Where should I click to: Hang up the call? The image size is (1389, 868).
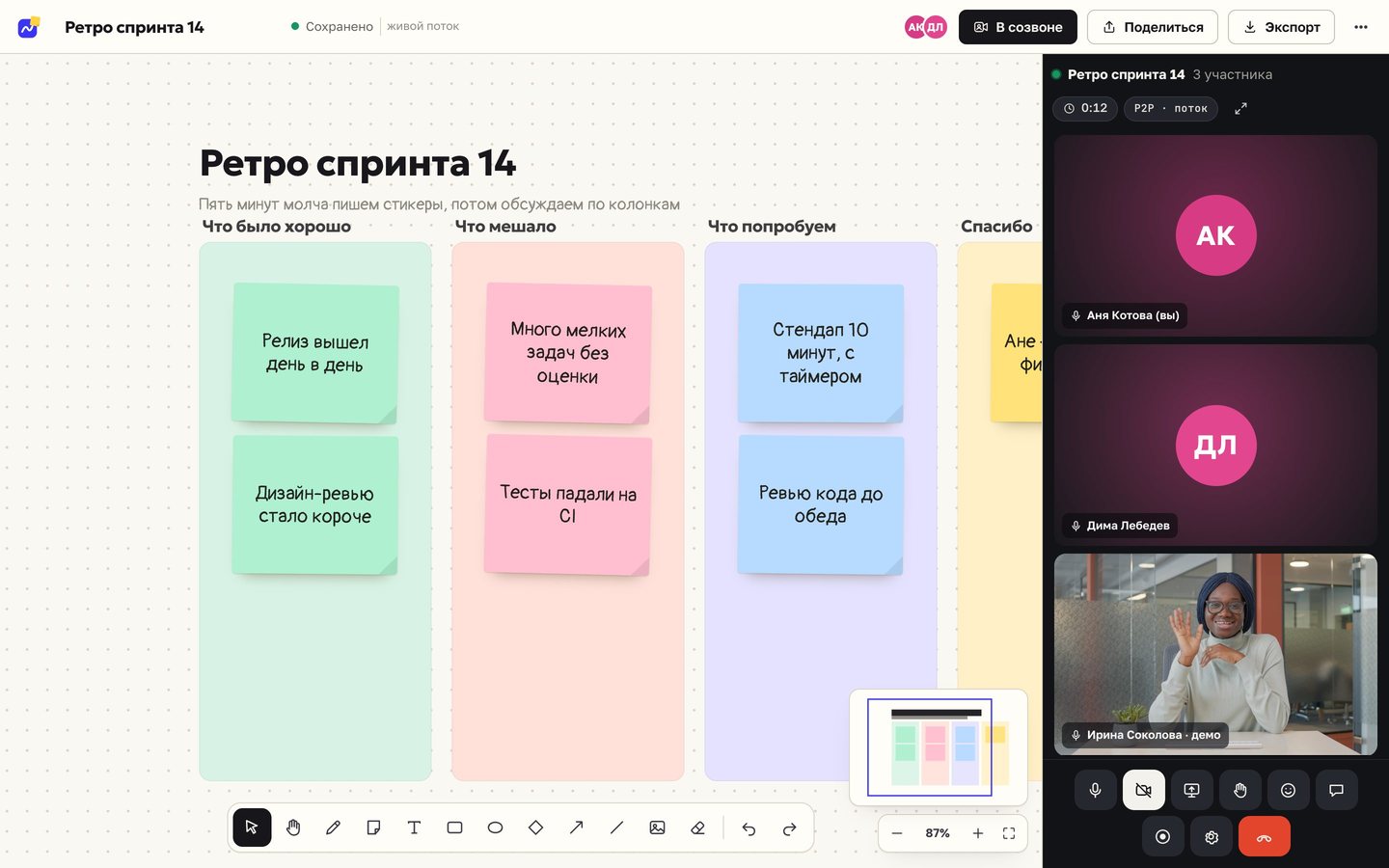[1265, 836]
